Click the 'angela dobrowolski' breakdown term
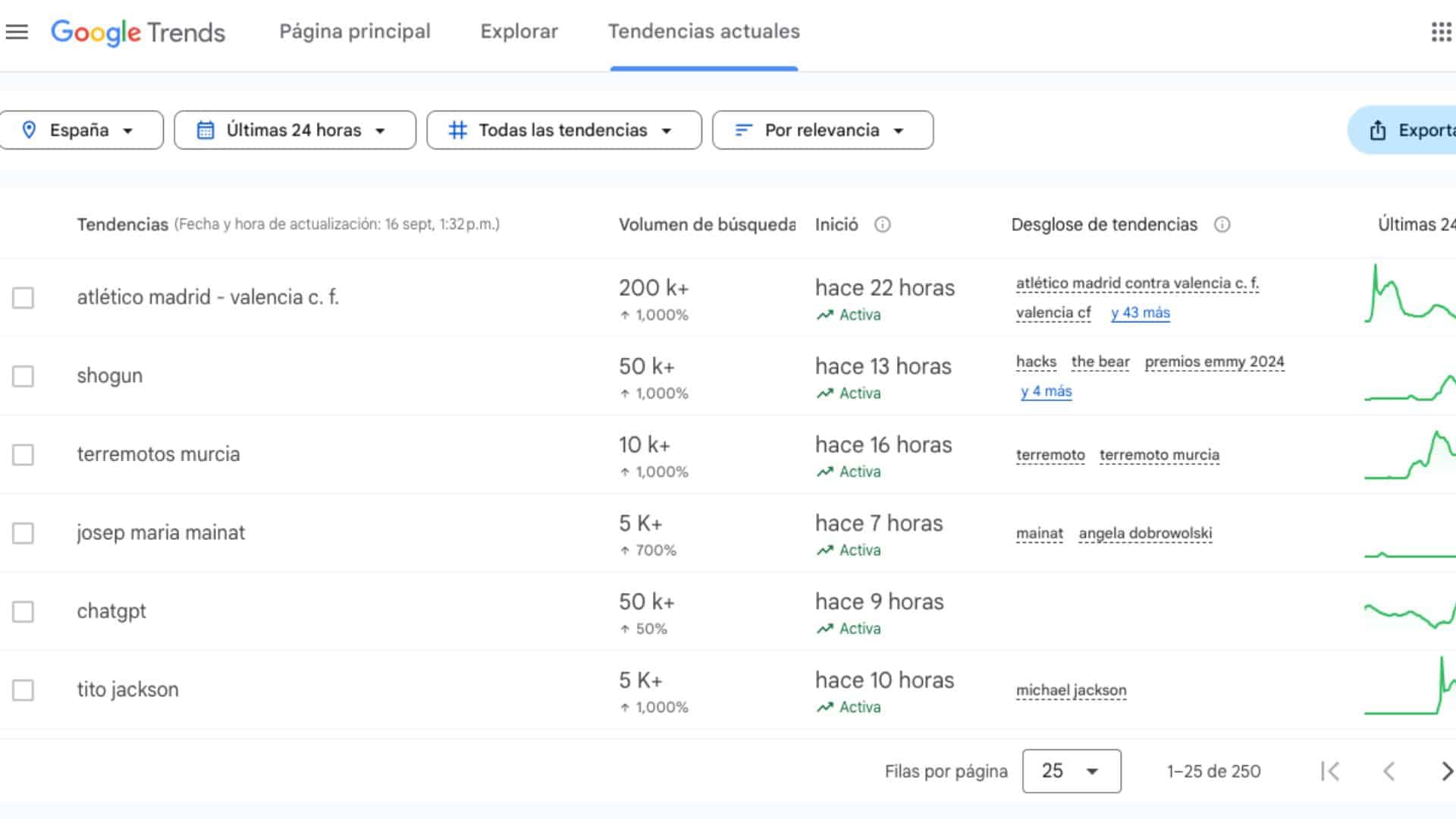The height and width of the screenshot is (819, 1456). point(1145,533)
